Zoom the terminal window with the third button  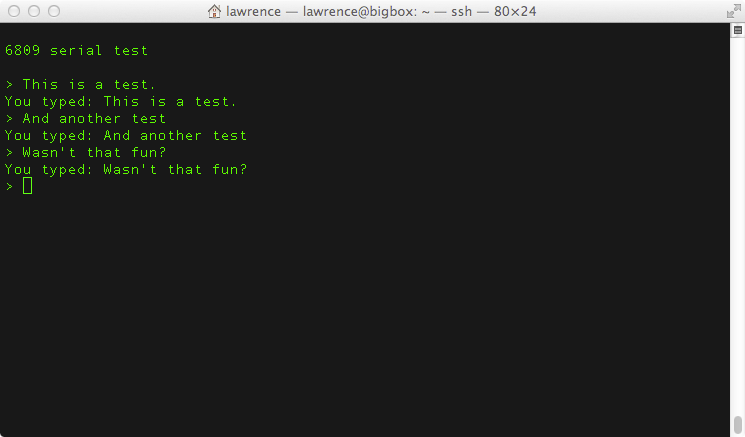(x=54, y=11)
